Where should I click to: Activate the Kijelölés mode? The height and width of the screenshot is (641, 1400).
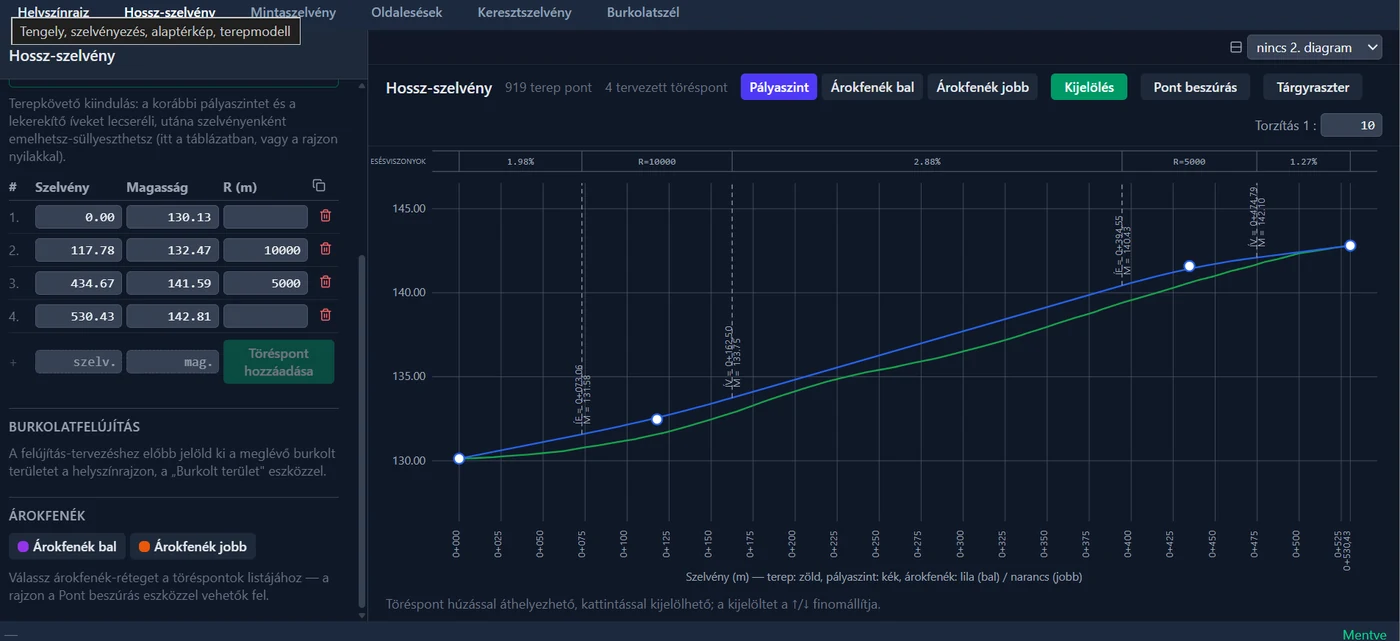[1089, 87]
